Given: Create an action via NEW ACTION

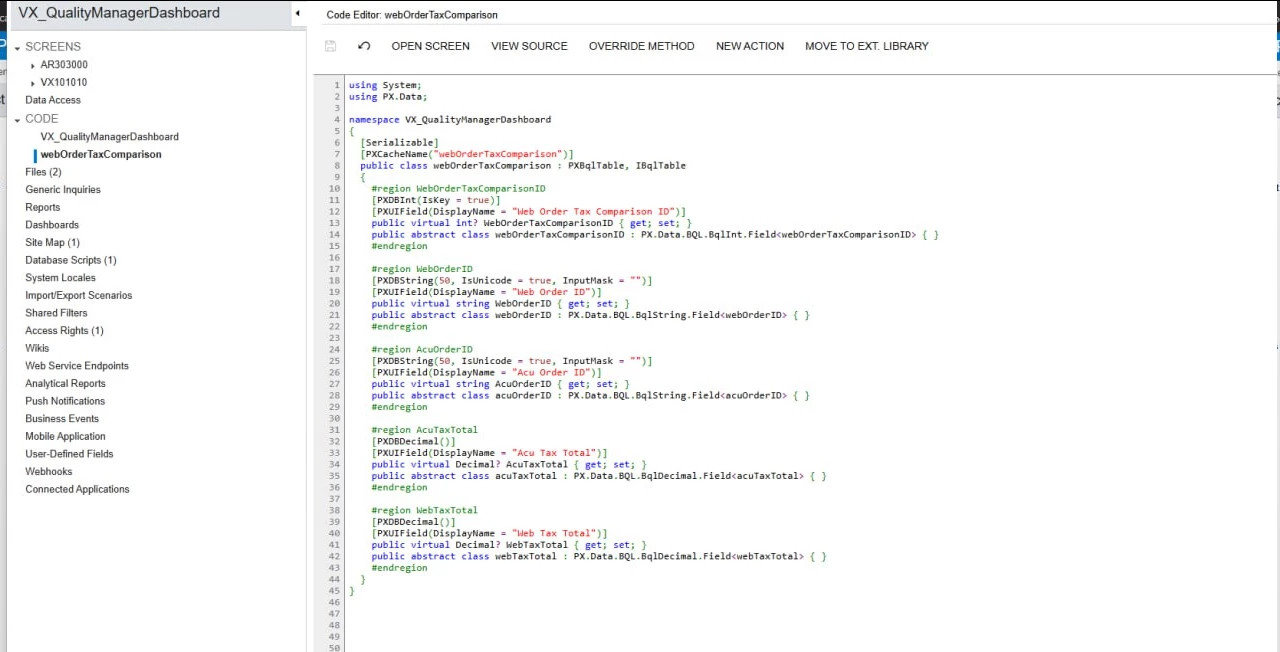Looking at the screenshot, I should (x=750, y=46).
